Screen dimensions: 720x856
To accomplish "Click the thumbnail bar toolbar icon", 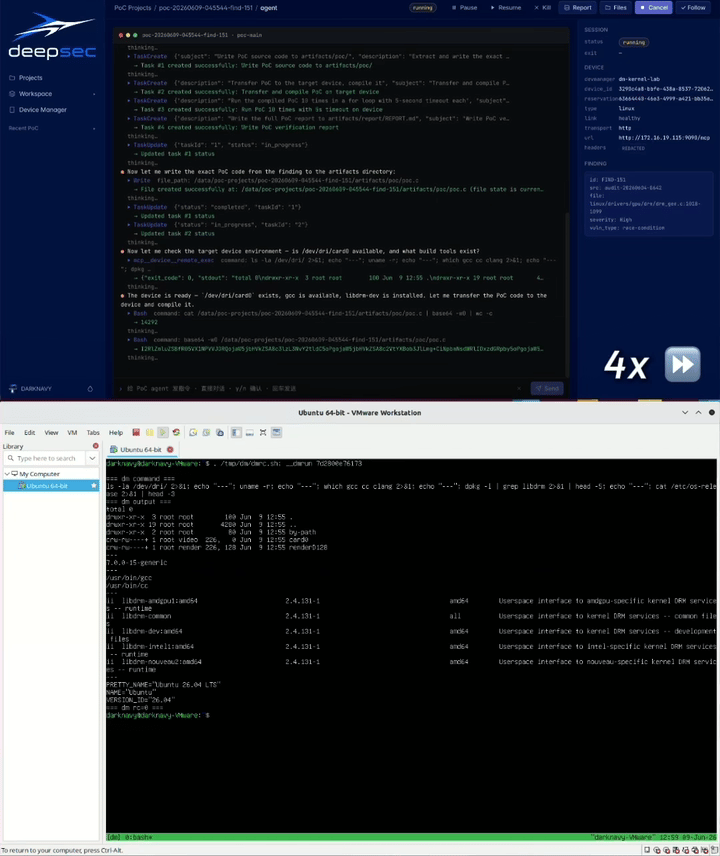I will tap(249, 432).
